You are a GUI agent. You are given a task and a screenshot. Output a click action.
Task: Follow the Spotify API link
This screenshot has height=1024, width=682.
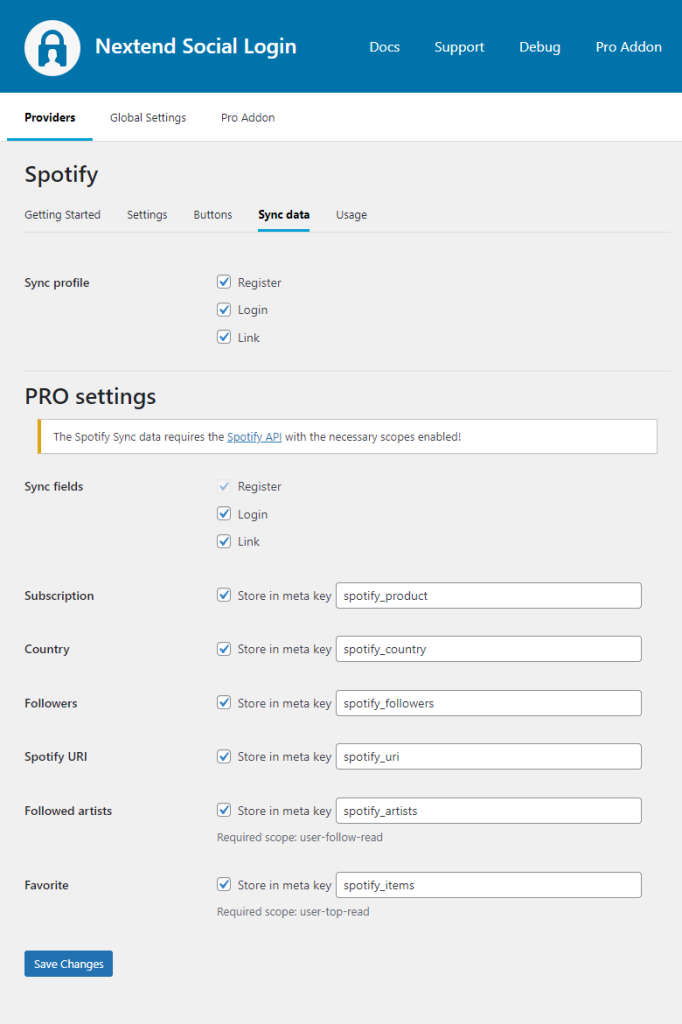pyautogui.click(x=254, y=437)
